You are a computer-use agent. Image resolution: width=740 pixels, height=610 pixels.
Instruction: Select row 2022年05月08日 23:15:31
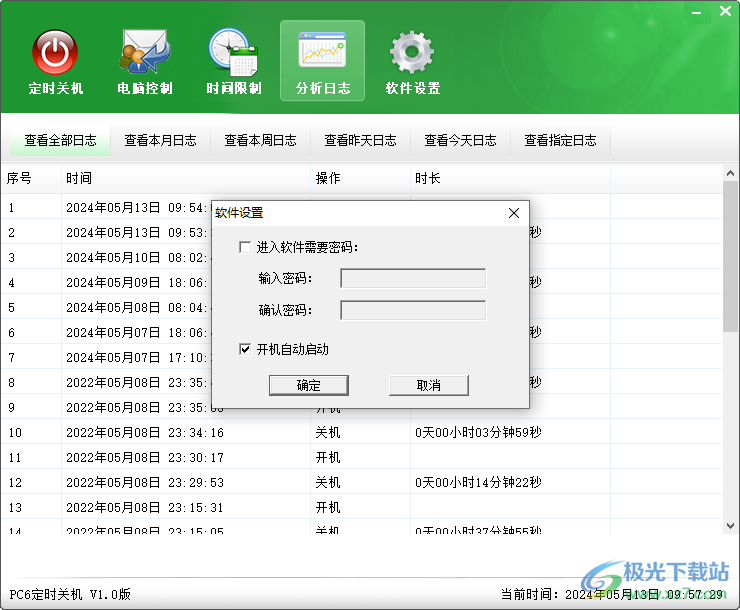[362, 507]
